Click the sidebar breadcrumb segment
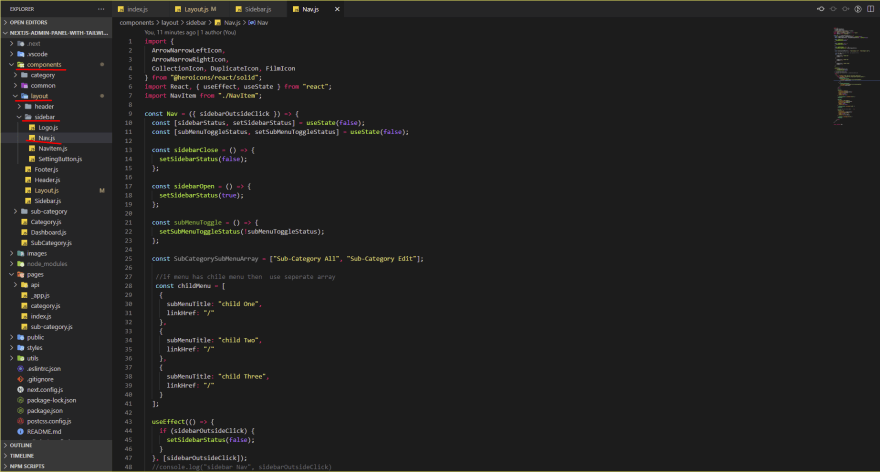 pos(196,23)
